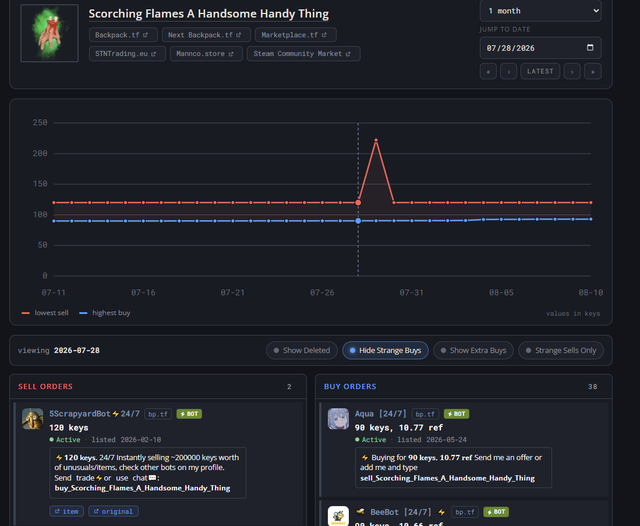Click sell_Scorching_Flames command text in Aqua listing
The image size is (640, 526).
coord(447,478)
